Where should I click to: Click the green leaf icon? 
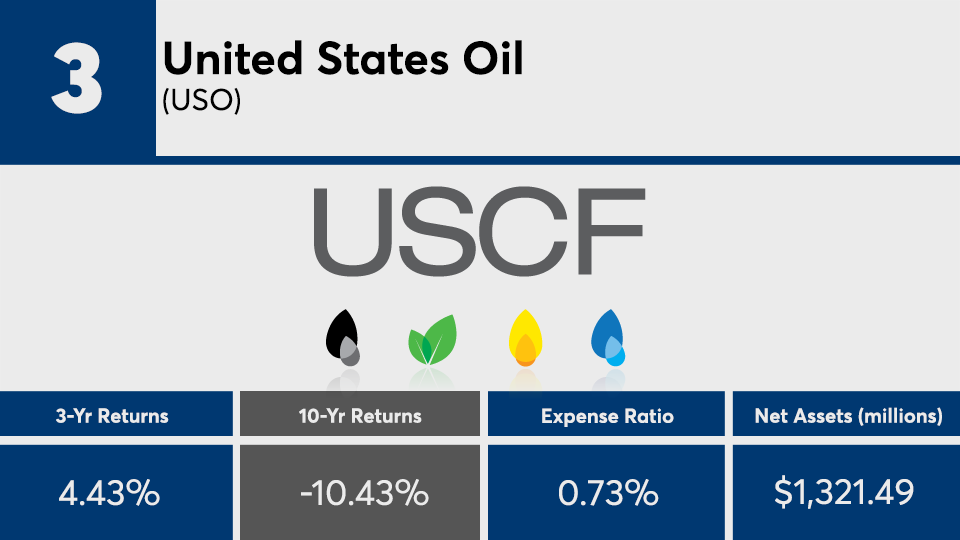point(432,340)
